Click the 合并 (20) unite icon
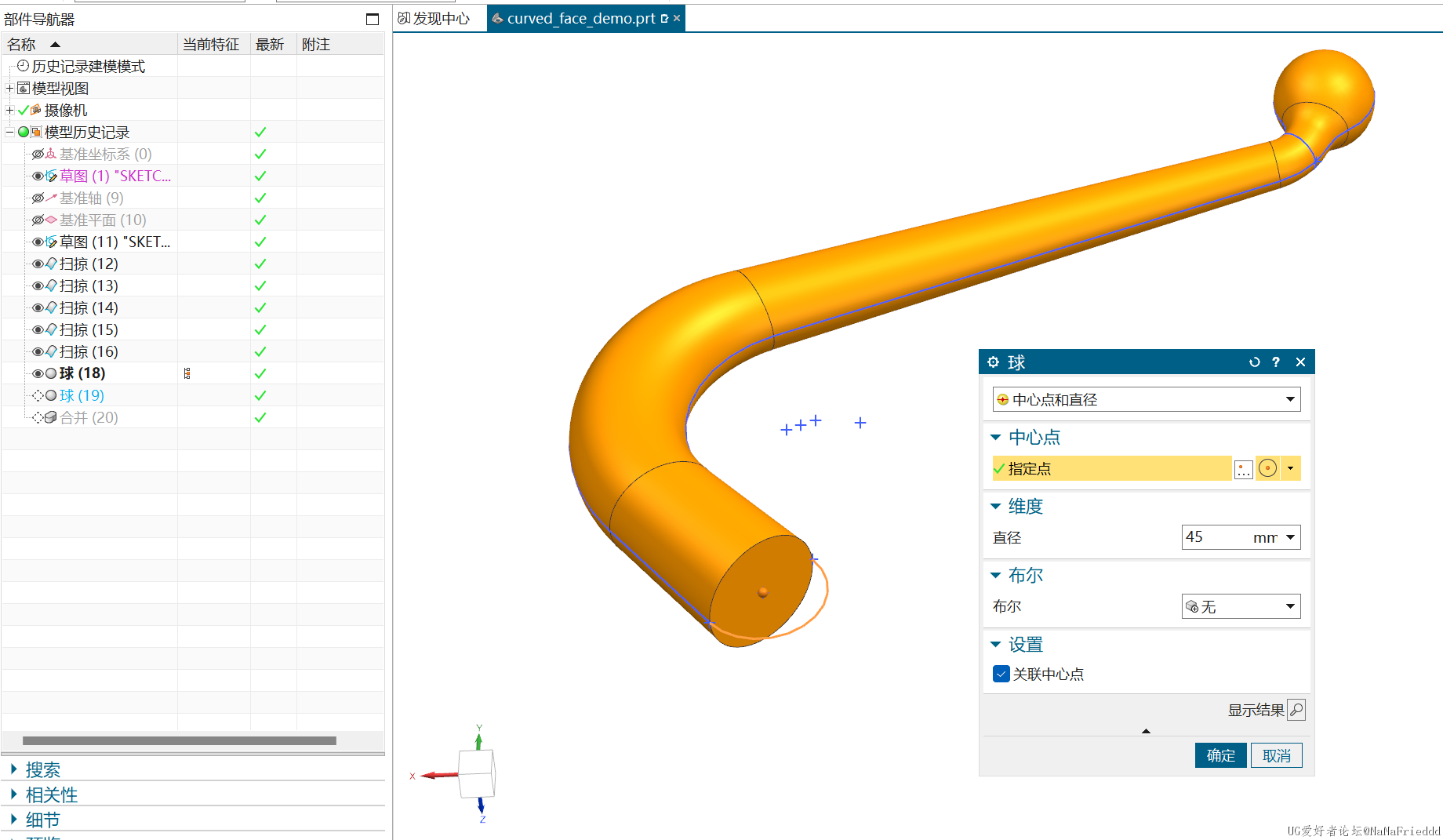The height and width of the screenshot is (840, 1443). (51, 417)
